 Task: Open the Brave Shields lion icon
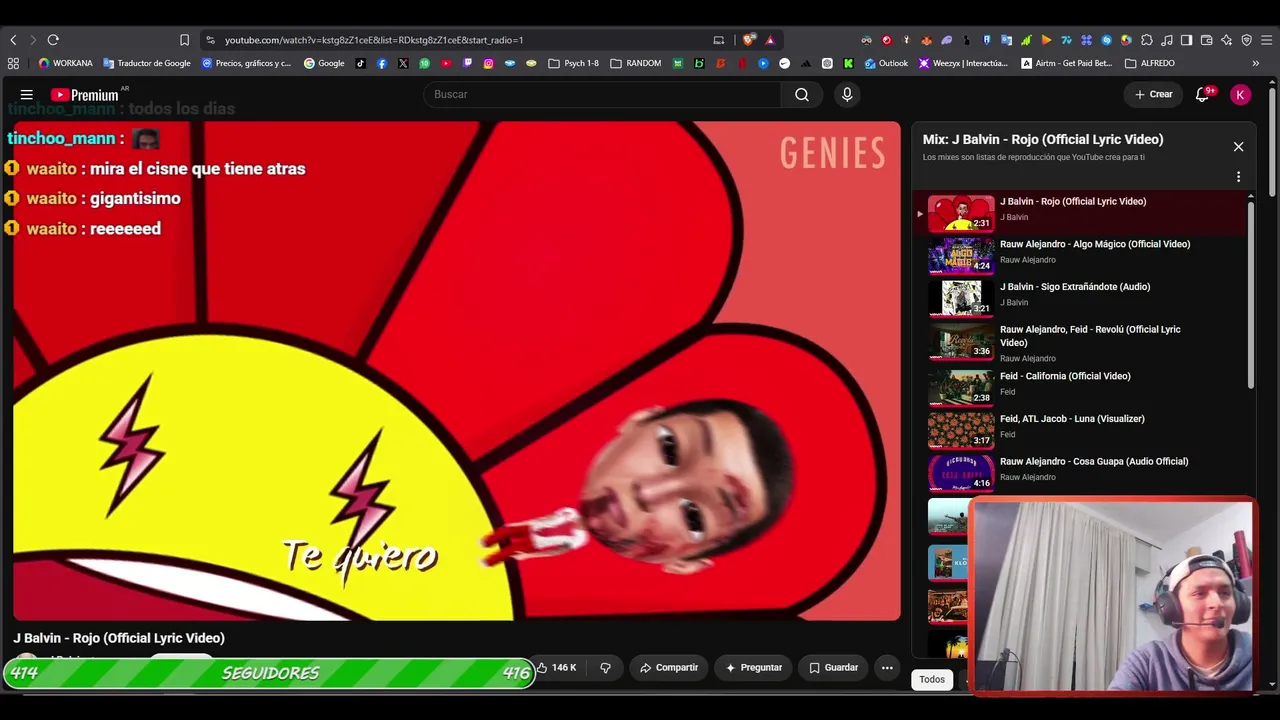[x=748, y=40]
